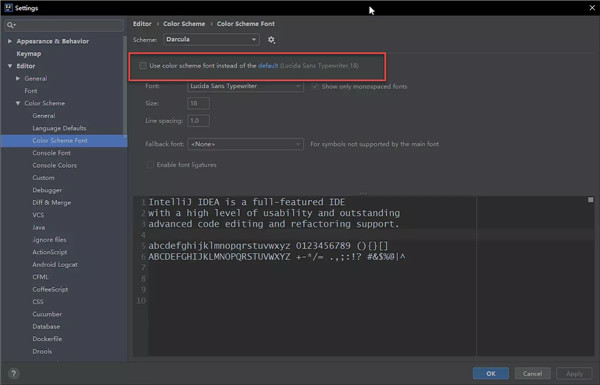Screen dimensions: 600x385
Task: Click Editor breadcrumb
Action: point(142,24)
